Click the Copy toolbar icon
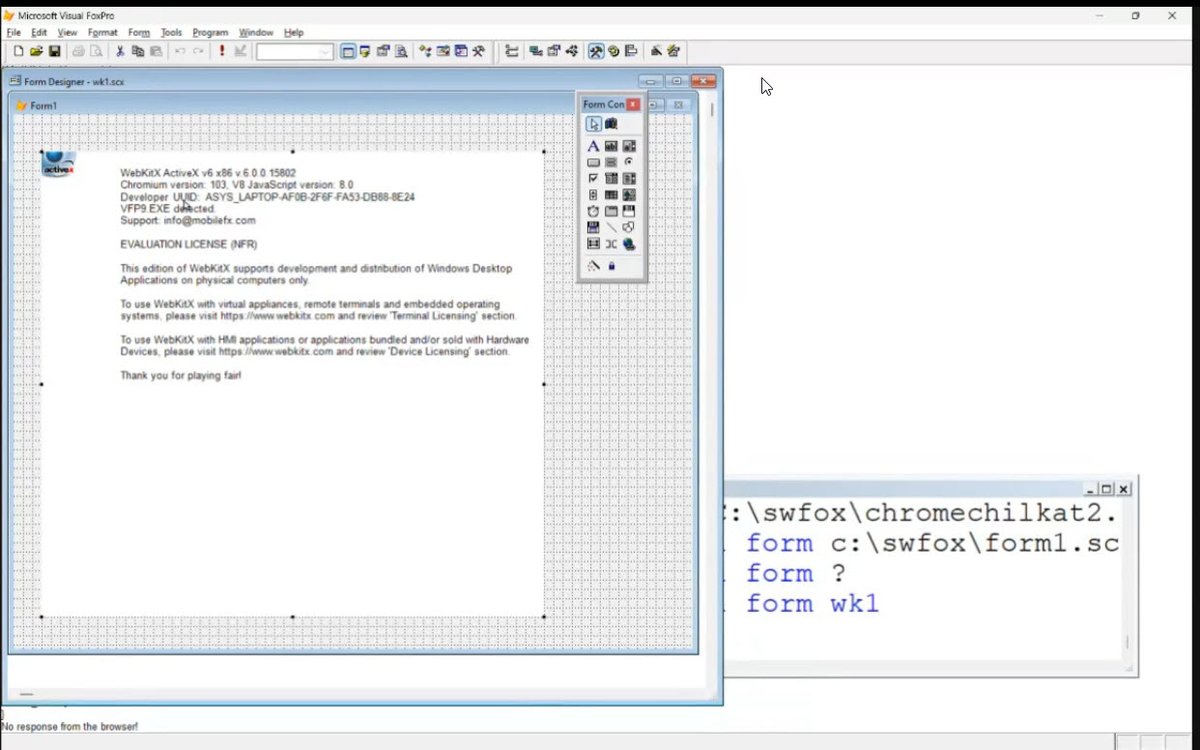The width and height of the screenshot is (1200, 750). (138, 51)
